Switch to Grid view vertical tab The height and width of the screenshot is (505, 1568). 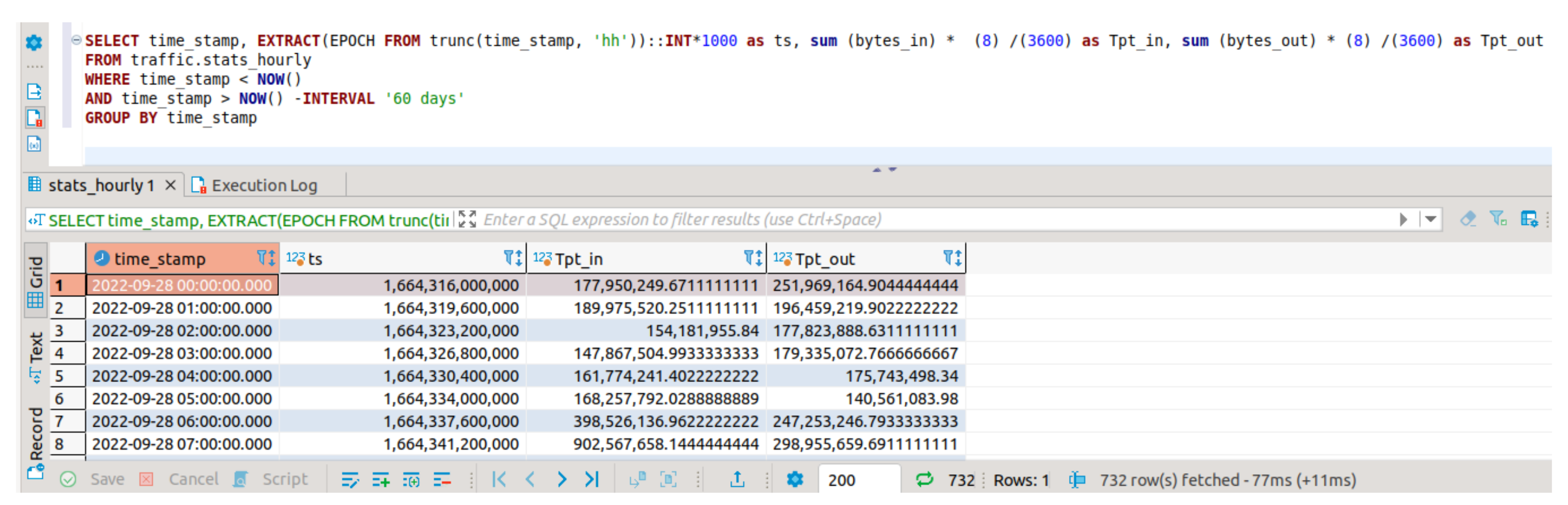pos(35,281)
